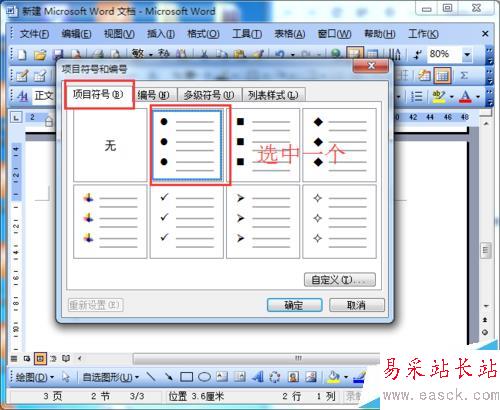Insert a horizontal text box
Viewport: 500px width, 410px height.
pyautogui.click(x=222, y=377)
